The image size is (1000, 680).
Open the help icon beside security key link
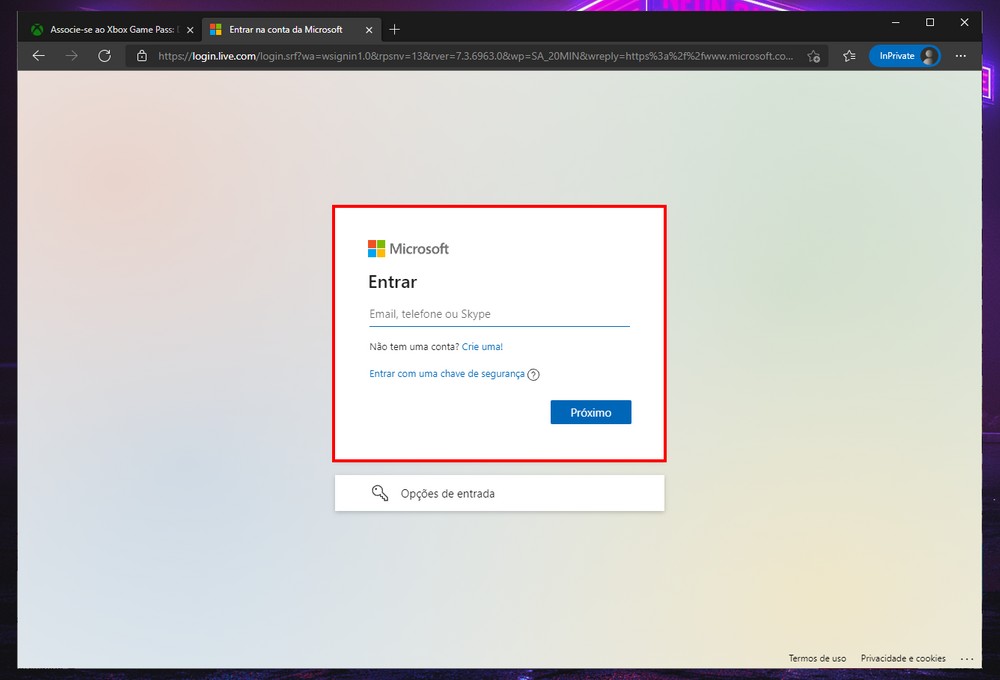[533, 375]
